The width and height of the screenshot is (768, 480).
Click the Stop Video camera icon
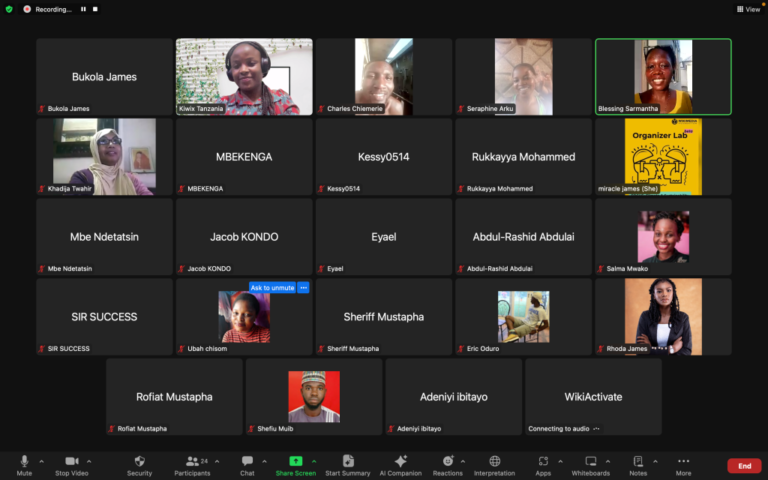coord(72,461)
